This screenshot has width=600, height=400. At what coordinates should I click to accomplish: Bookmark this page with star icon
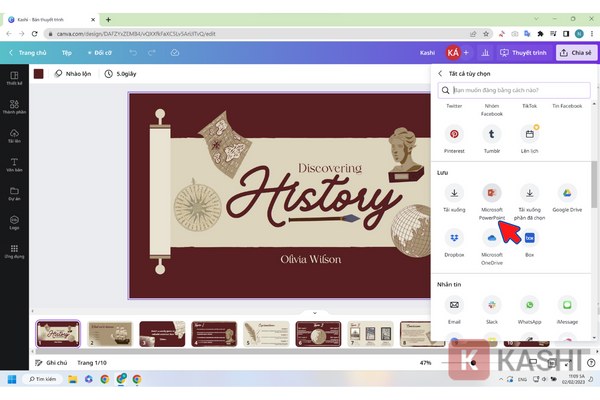click(486, 34)
